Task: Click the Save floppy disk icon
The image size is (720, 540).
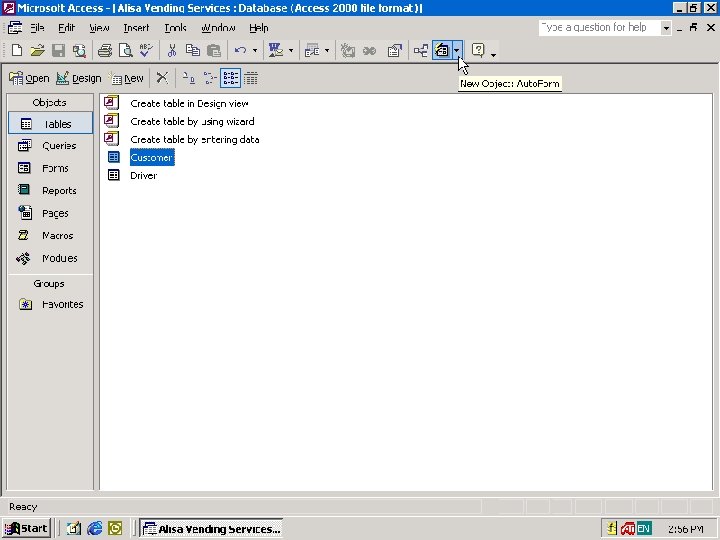Action: [x=58, y=50]
